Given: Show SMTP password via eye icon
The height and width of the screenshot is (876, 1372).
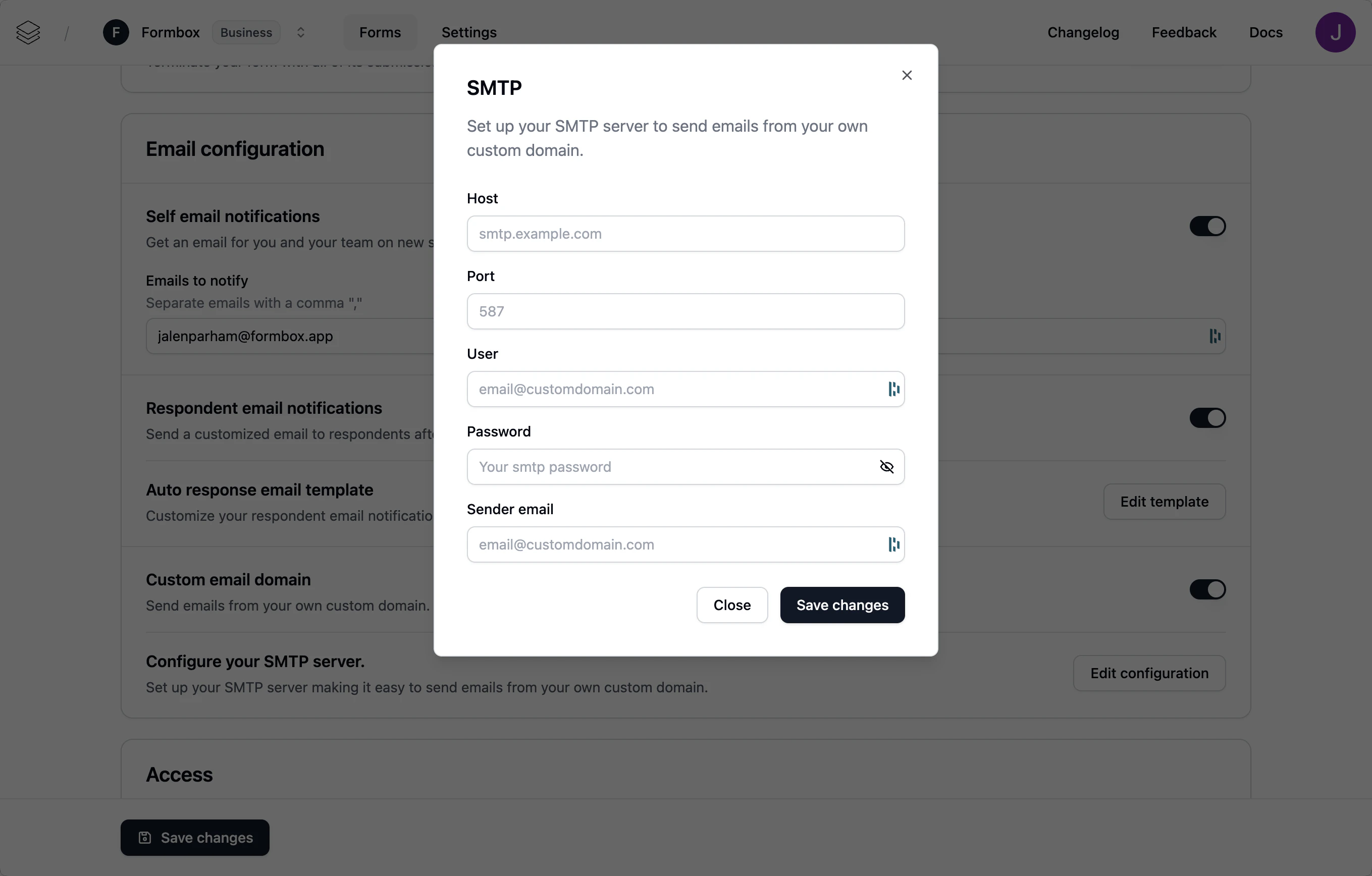Looking at the screenshot, I should click(886, 467).
